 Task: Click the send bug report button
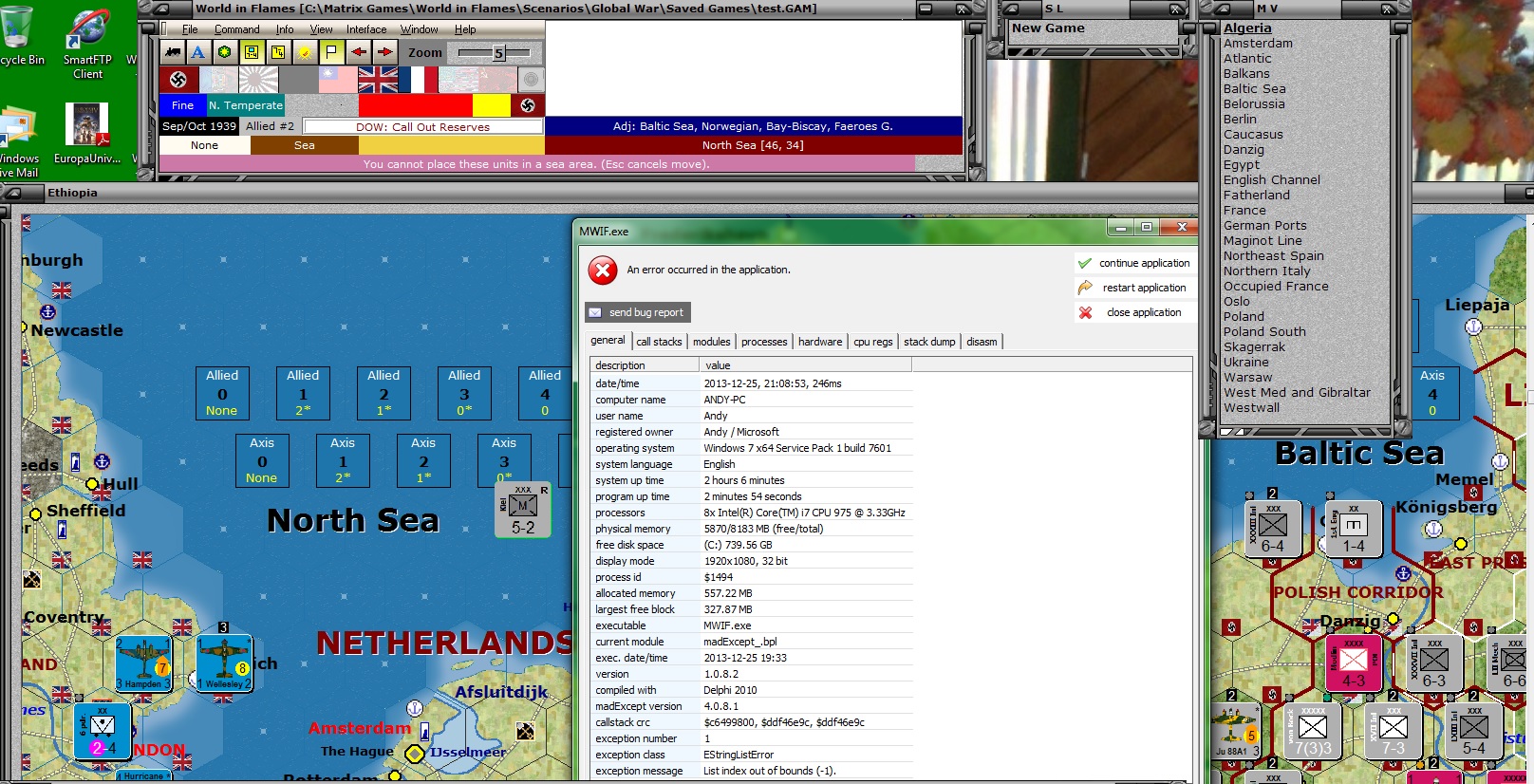pyautogui.click(x=637, y=312)
